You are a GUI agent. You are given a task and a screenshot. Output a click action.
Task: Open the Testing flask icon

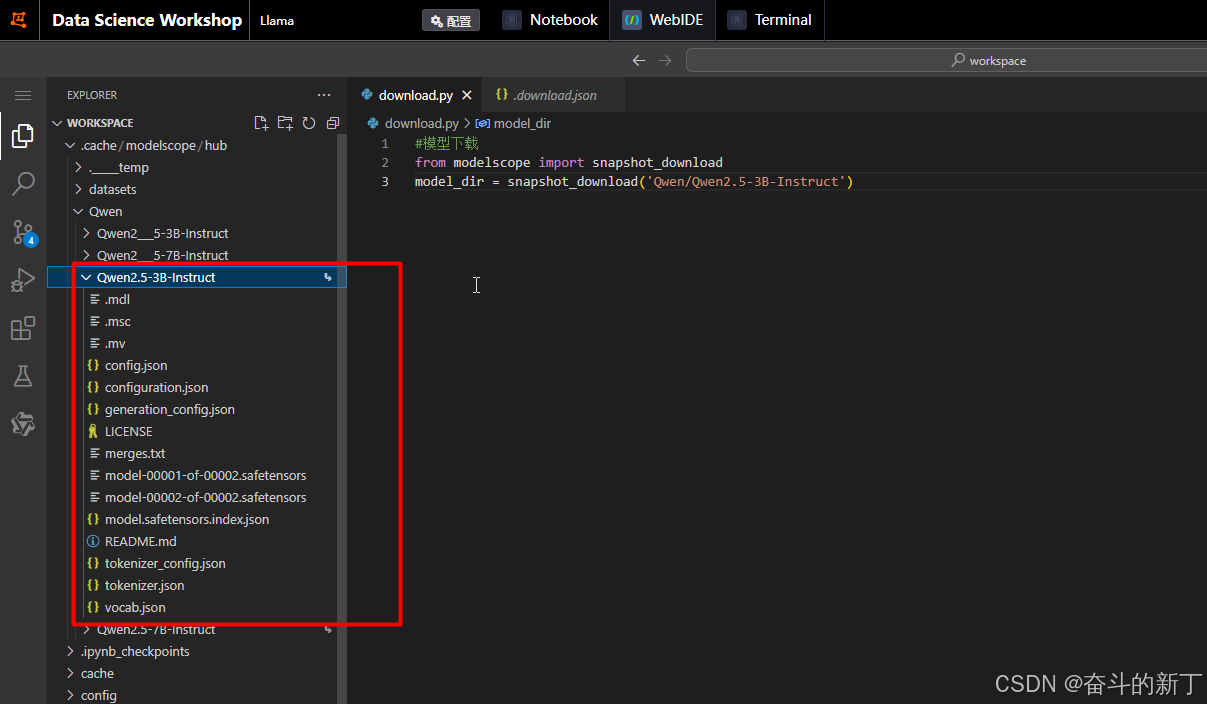click(x=23, y=376)
